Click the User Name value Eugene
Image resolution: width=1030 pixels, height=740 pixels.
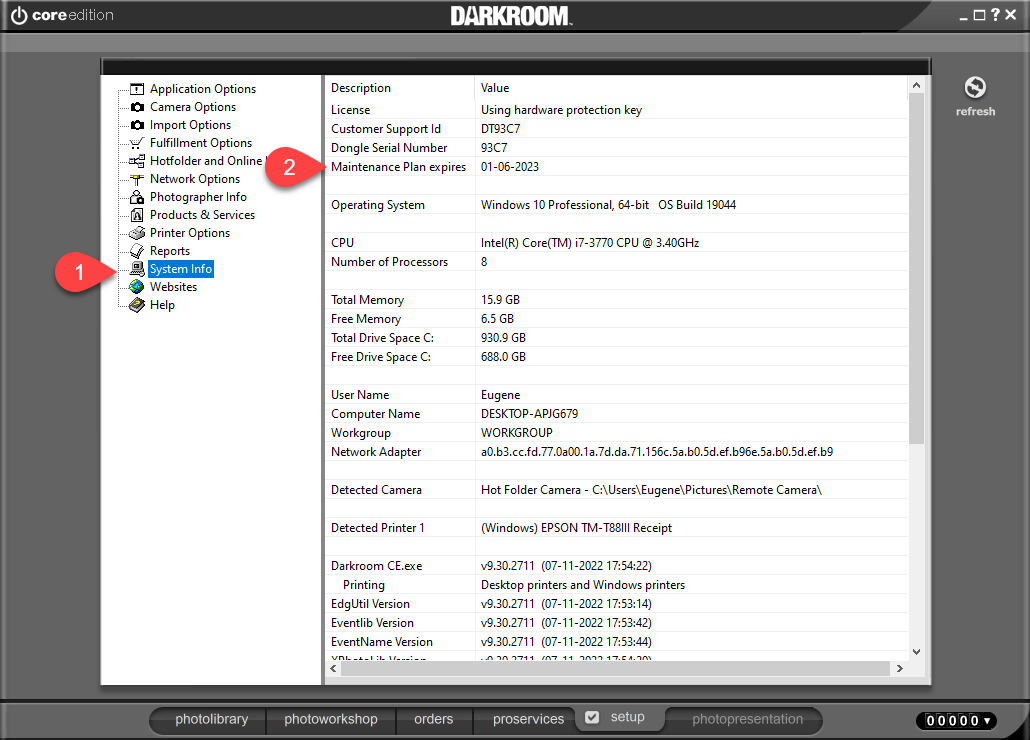pyautogui.click(x=501, y=395)
